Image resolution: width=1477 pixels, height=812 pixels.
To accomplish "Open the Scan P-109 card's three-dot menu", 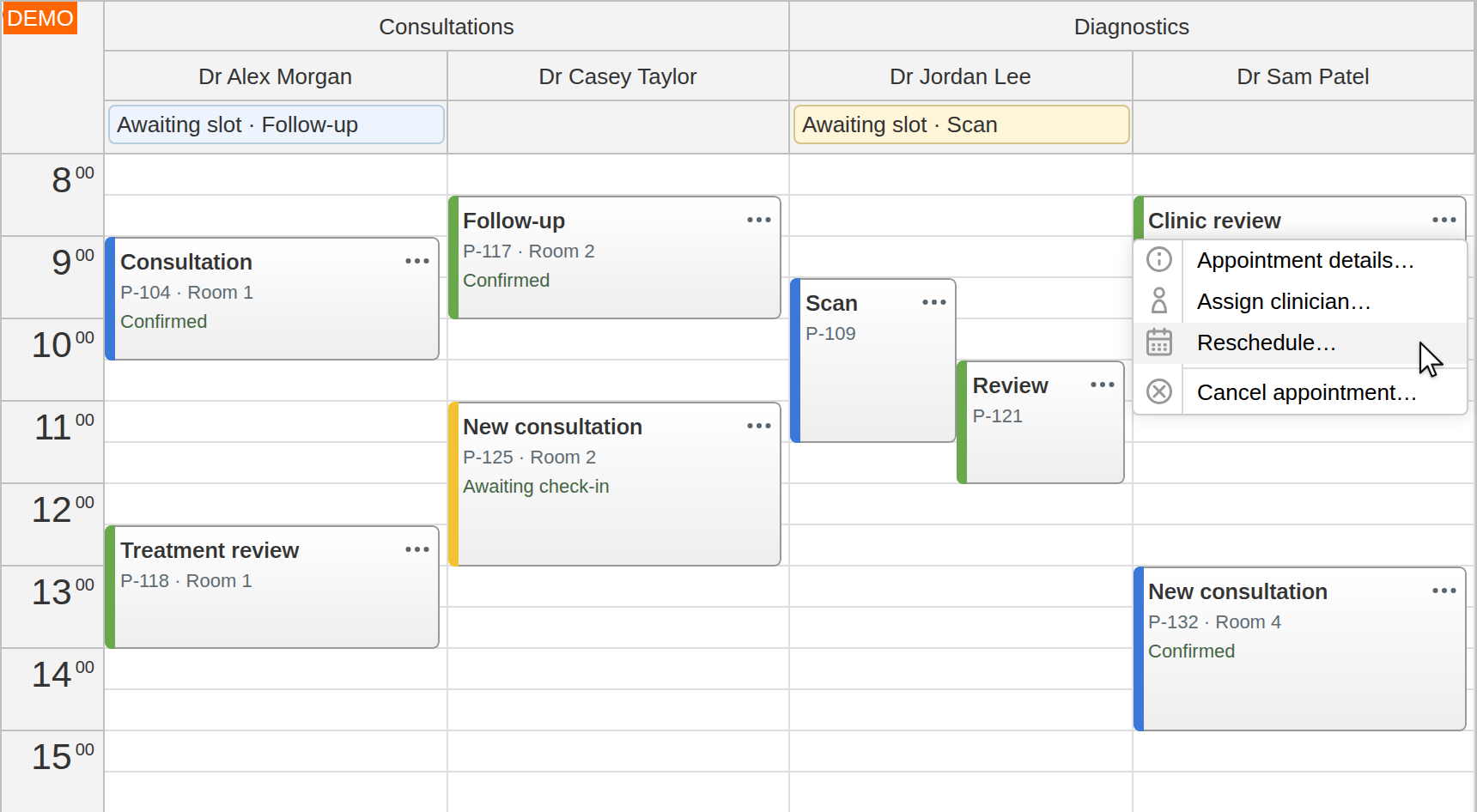I will pyautogui.click(x=934, y=302).
